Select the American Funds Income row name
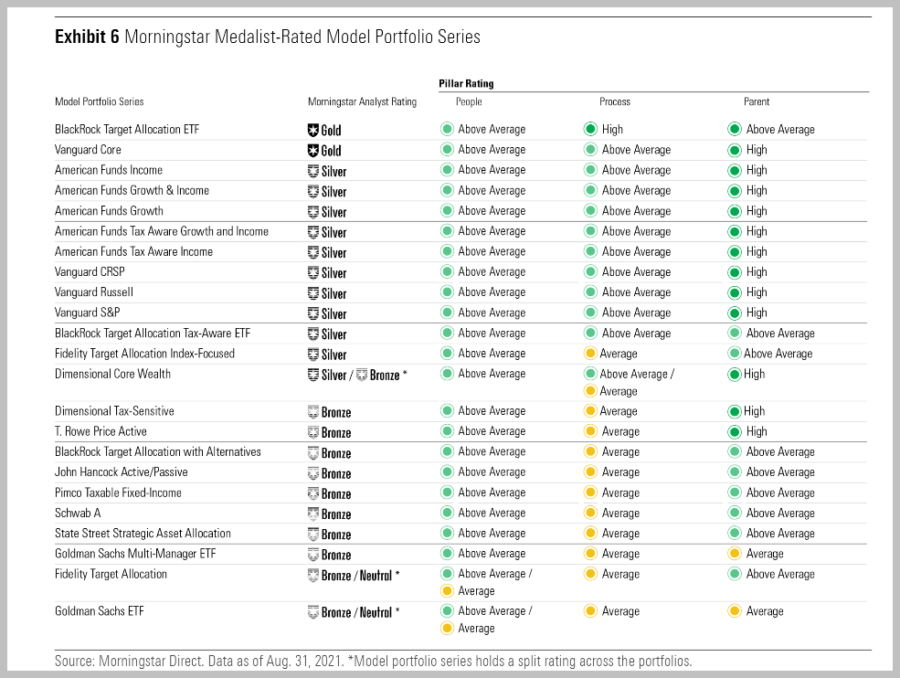Image resolution: width=900 pixels, height=678 pixels. click(108, 170)
